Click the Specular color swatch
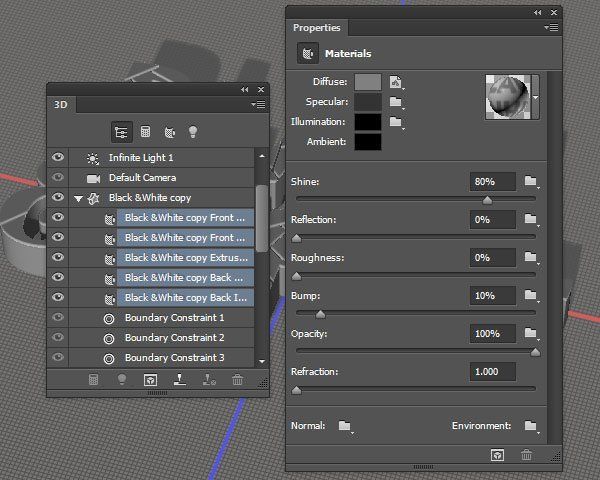Viewport: 600px width, 480px height. tap(368, 102)
